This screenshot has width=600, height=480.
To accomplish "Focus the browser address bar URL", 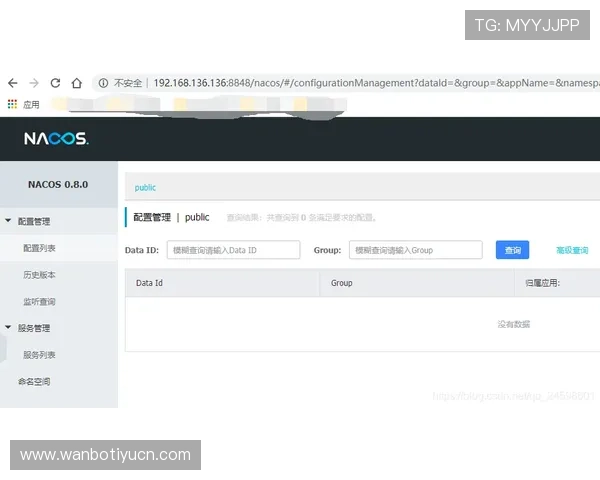I will (x=376, y=83).
